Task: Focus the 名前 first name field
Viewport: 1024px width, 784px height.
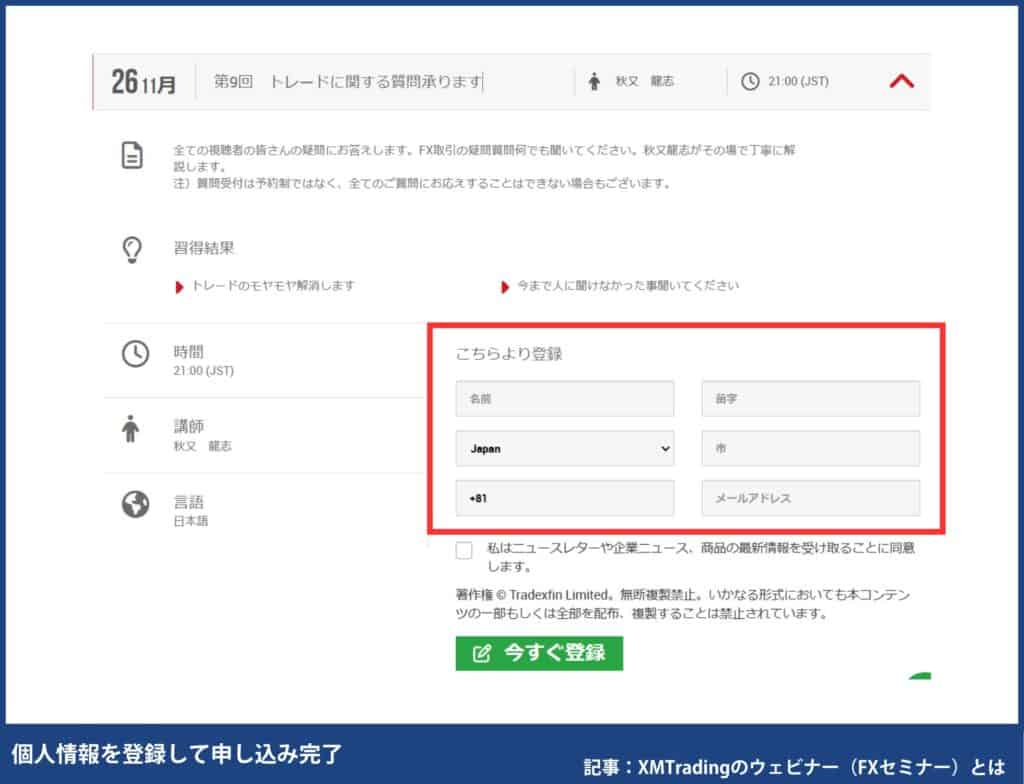Action: 565,399
